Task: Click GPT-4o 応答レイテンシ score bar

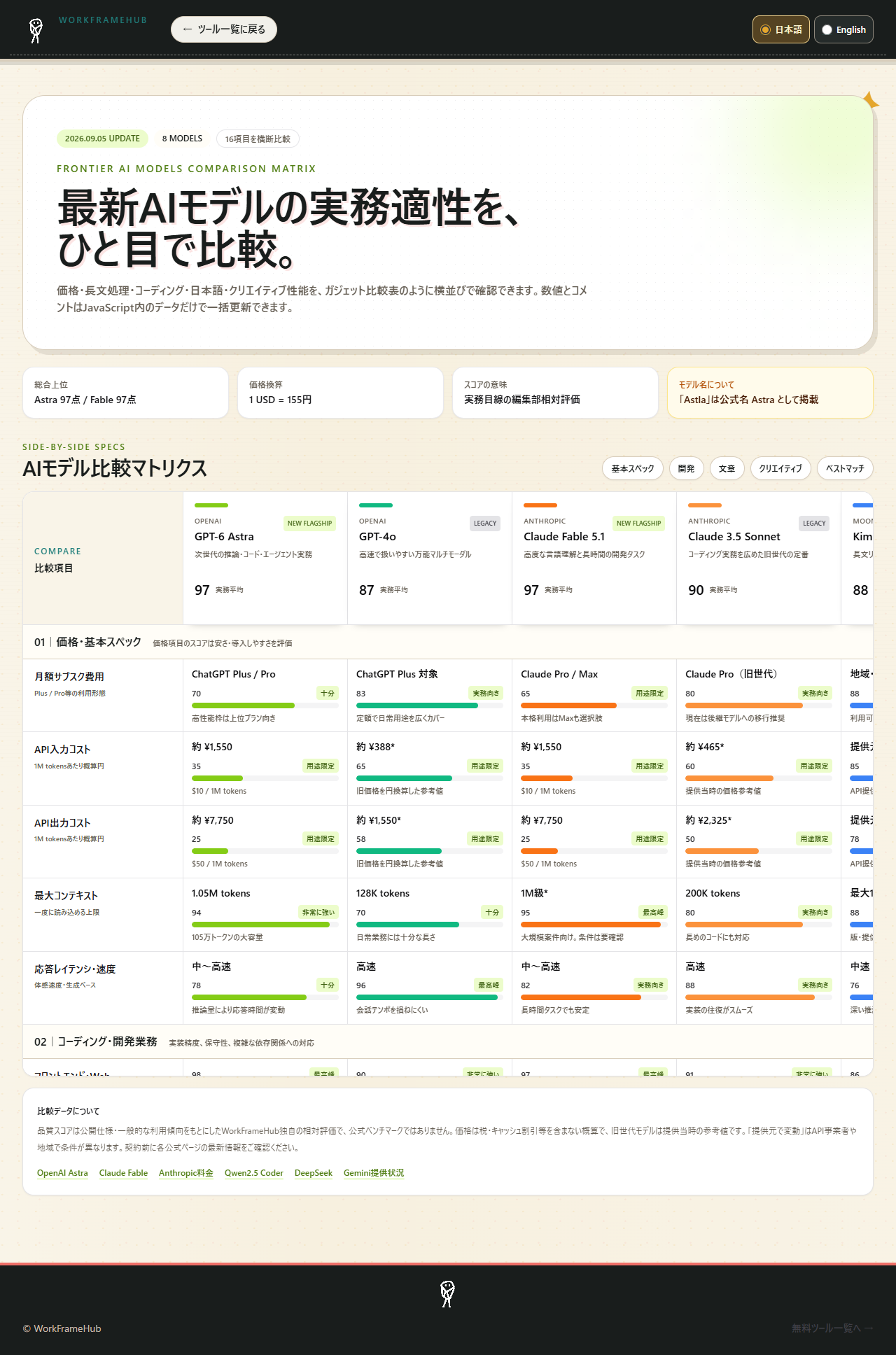Action: [x=430, y=997]
